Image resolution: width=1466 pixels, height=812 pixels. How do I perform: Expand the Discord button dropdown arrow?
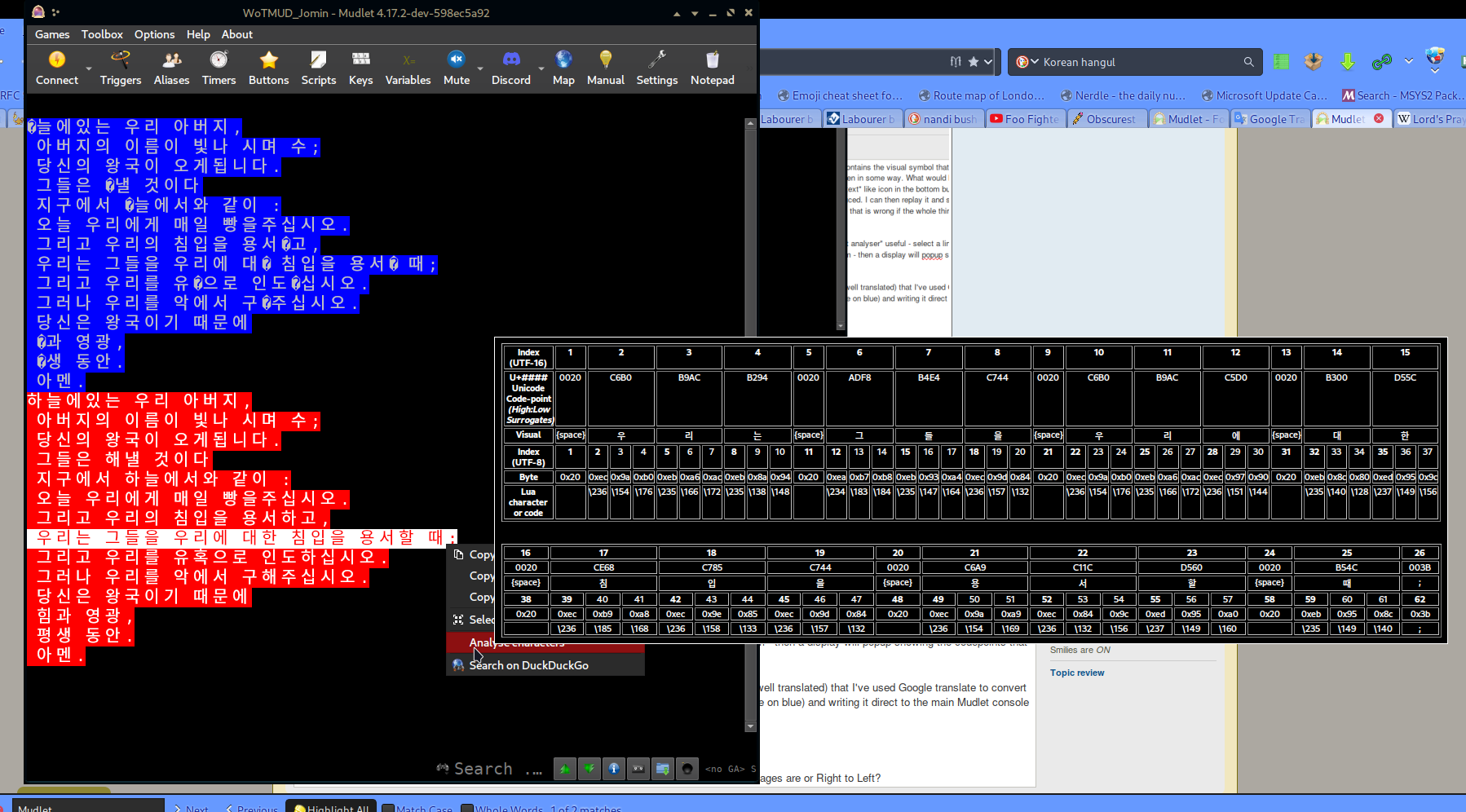point(541,68)
